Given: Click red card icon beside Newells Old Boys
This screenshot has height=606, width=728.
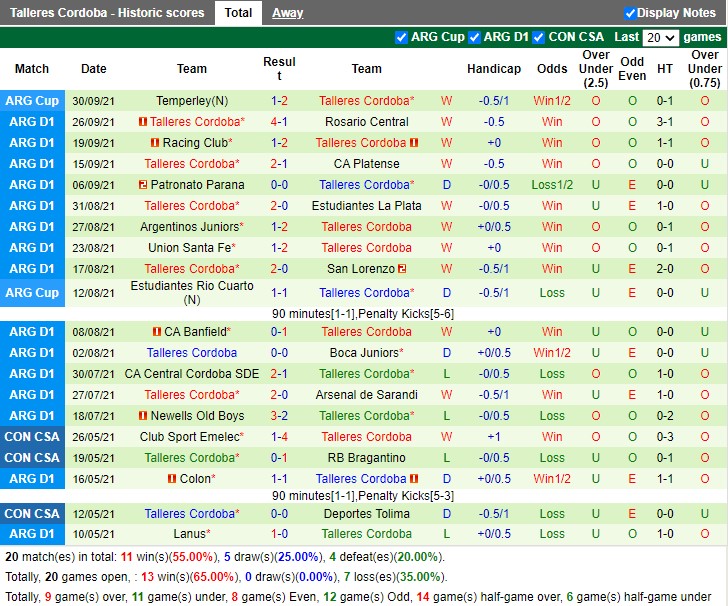Looking at the screenshot, I should [144, 416].
